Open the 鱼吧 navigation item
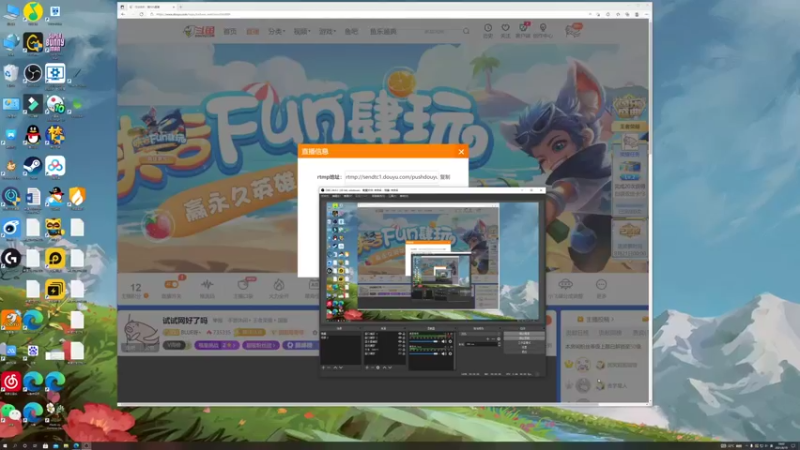The image size is (800, 450). pos(351,31)
